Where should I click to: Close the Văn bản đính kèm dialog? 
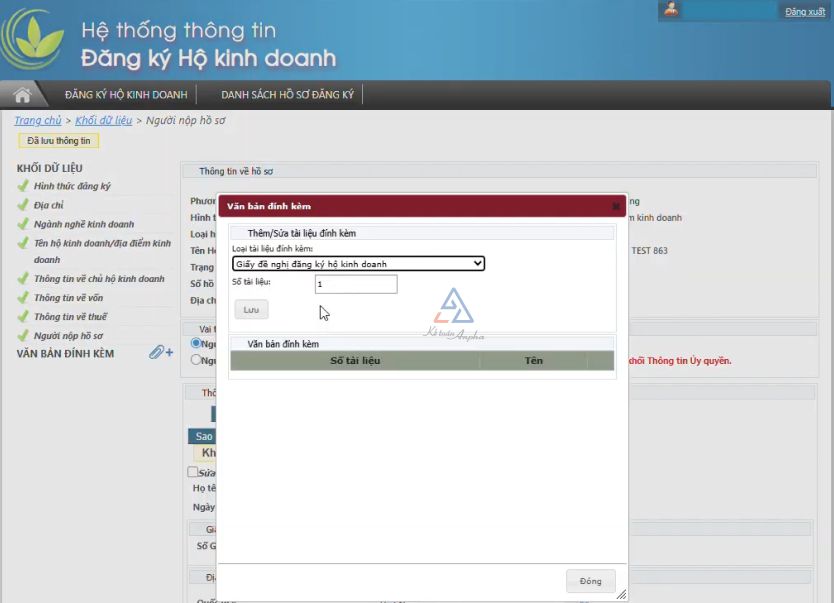point(616,206)
